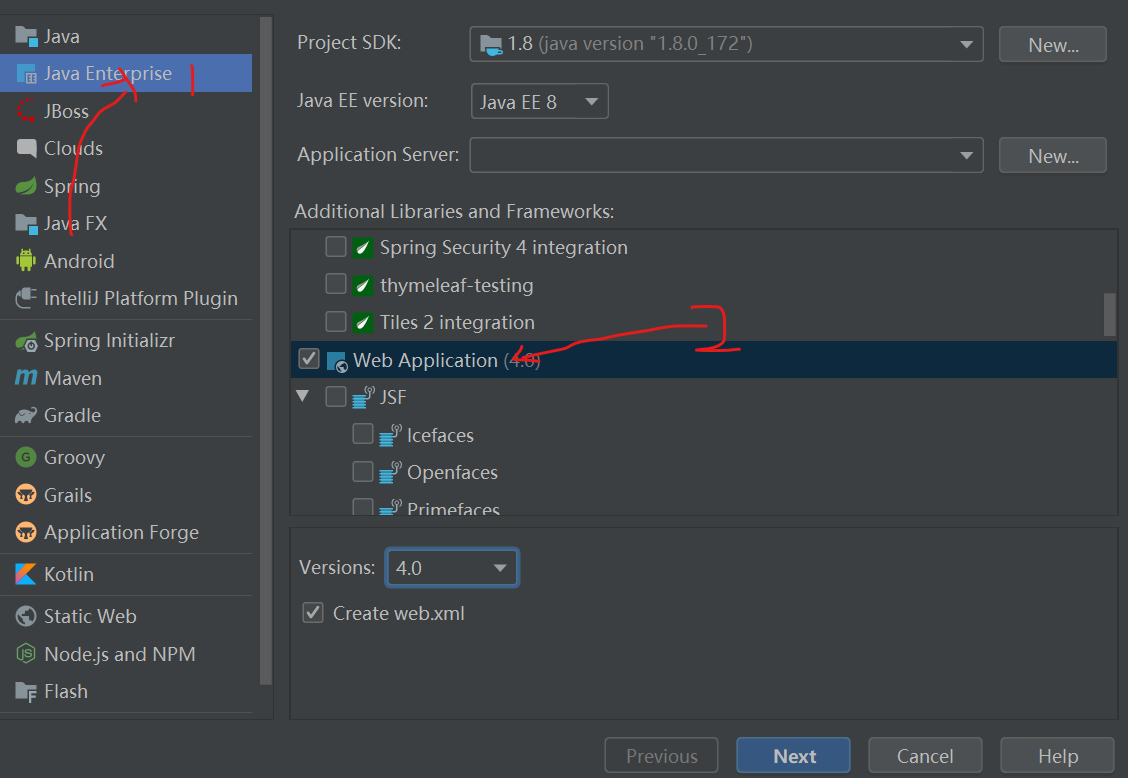1128x778 pixels.
Task: Select Static Web from project list
Action: 90,617
